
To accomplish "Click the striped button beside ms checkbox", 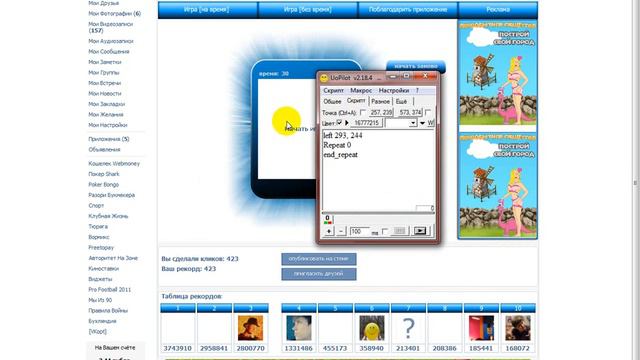I will click(399, 231).
